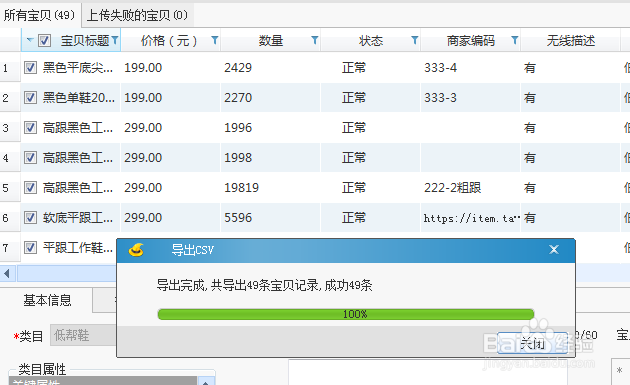This screenshot has width=630, height=385.
Task: Click the 类目属性 group label
Action: pyautogui.click(x=42, y=369)
